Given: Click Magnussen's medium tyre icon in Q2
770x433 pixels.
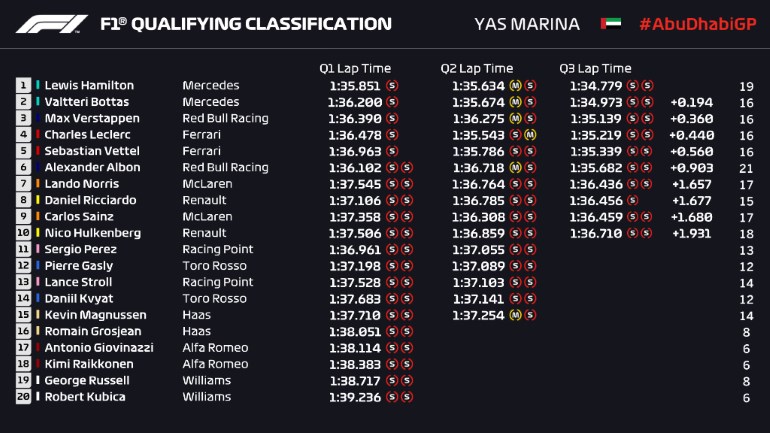Looking at the screenshot, I should pos(515,315).
